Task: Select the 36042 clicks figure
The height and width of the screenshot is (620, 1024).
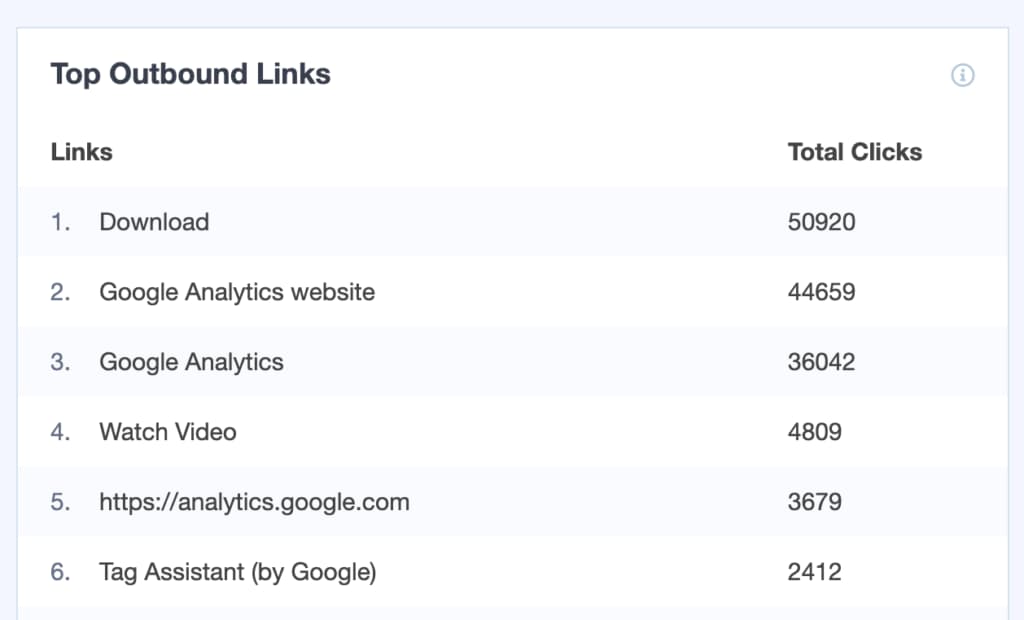Action: click(822, 362)
